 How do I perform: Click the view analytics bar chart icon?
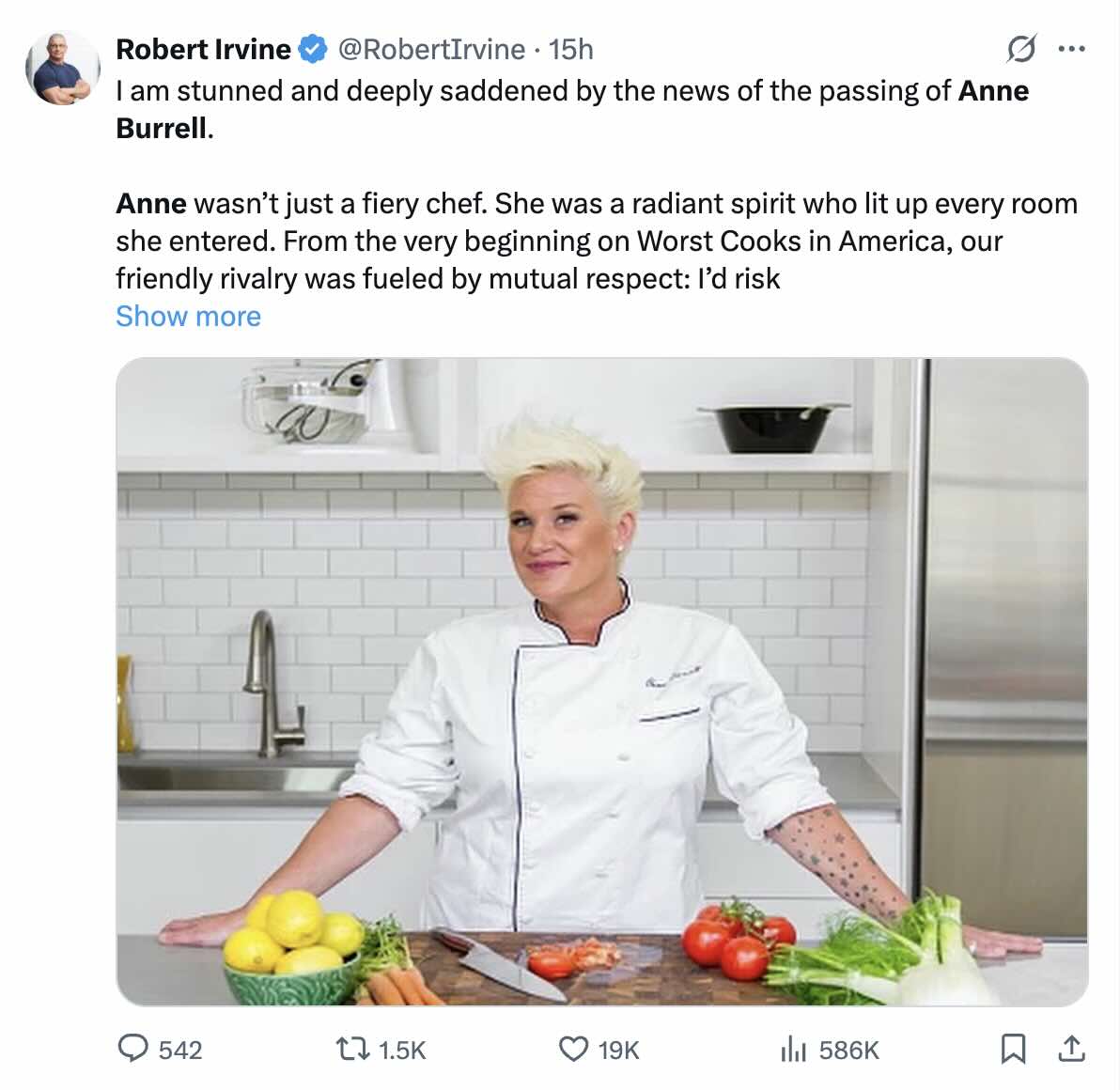tap(794, 1050)
